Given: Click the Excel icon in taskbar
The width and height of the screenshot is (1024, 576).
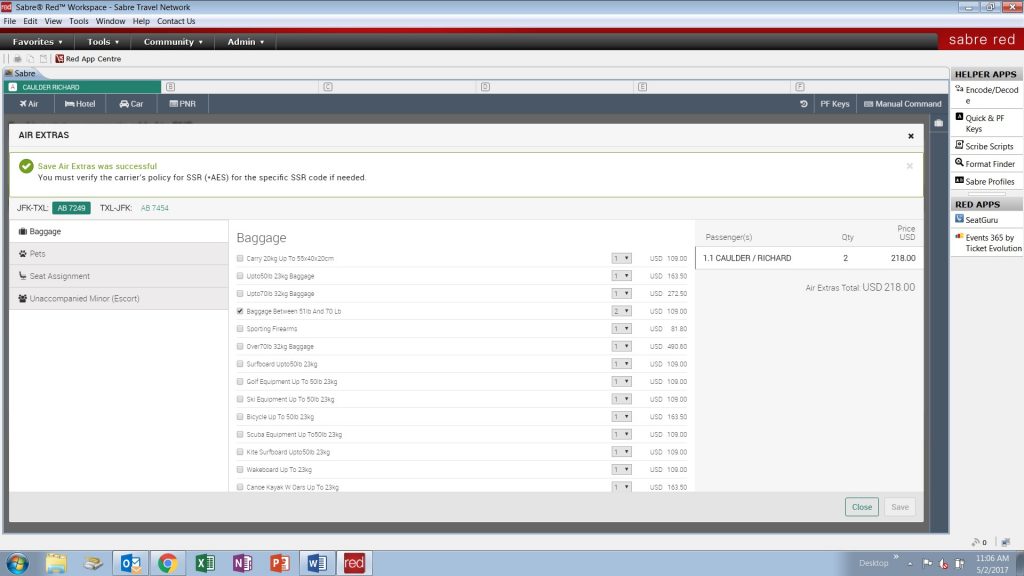Looking at the screenshot, I should tap(205, 563).
